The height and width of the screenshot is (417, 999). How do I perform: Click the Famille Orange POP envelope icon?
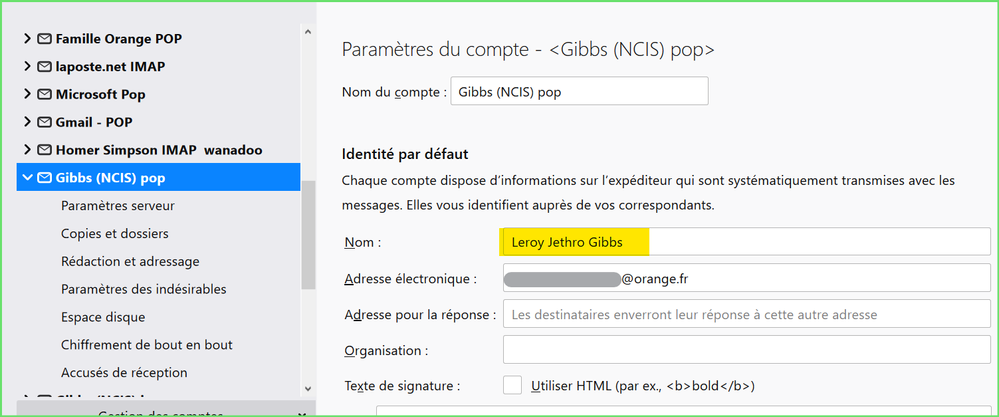(44, 39)
